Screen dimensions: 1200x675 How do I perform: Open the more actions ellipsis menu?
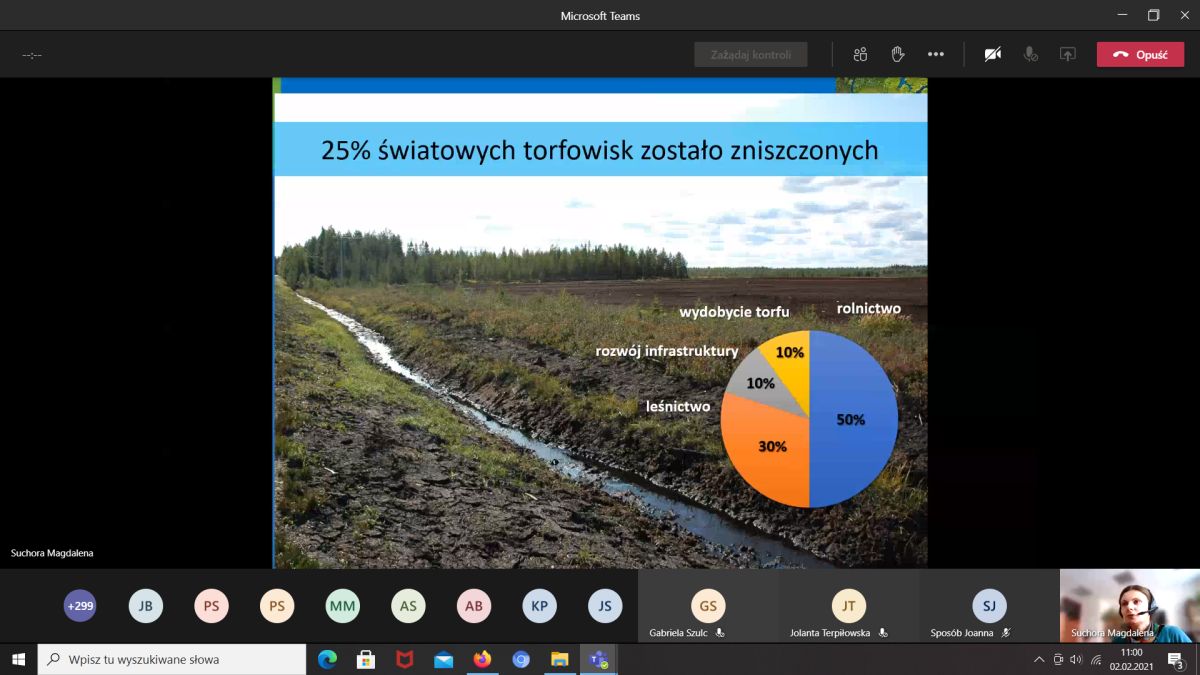coord(935,55)
